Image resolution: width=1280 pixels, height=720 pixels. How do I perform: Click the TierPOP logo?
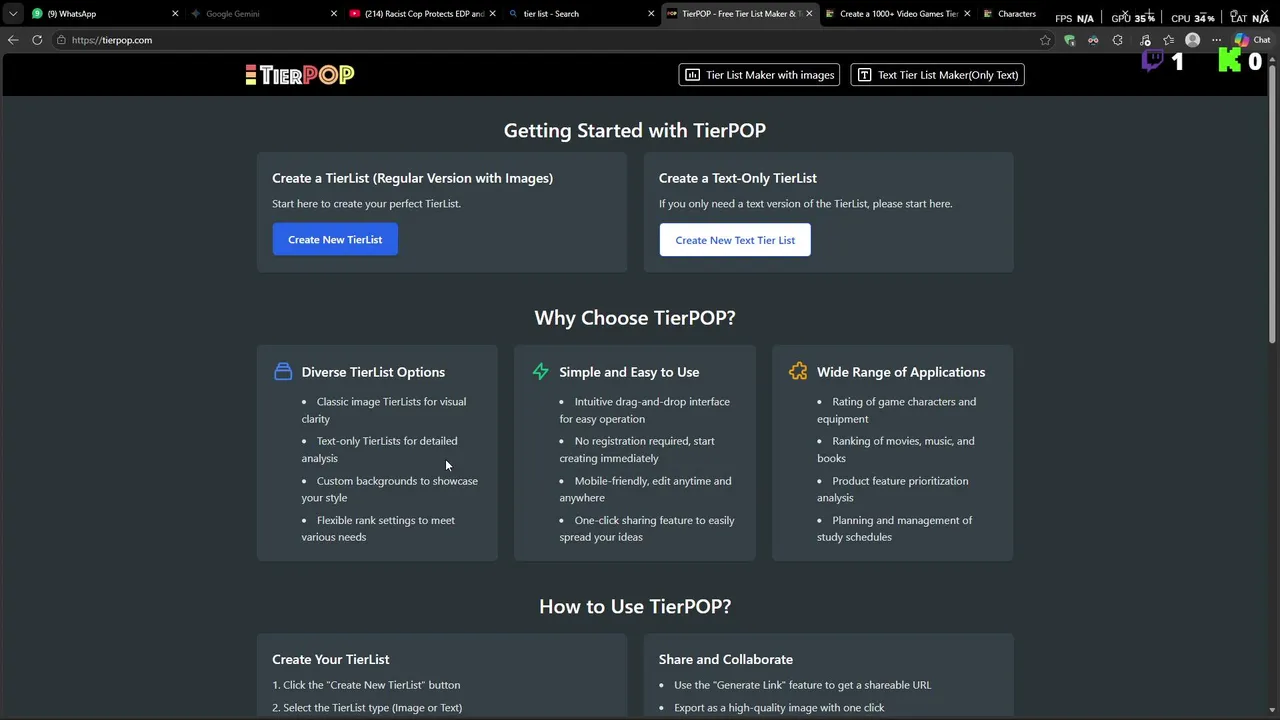(x=300, y=75)
